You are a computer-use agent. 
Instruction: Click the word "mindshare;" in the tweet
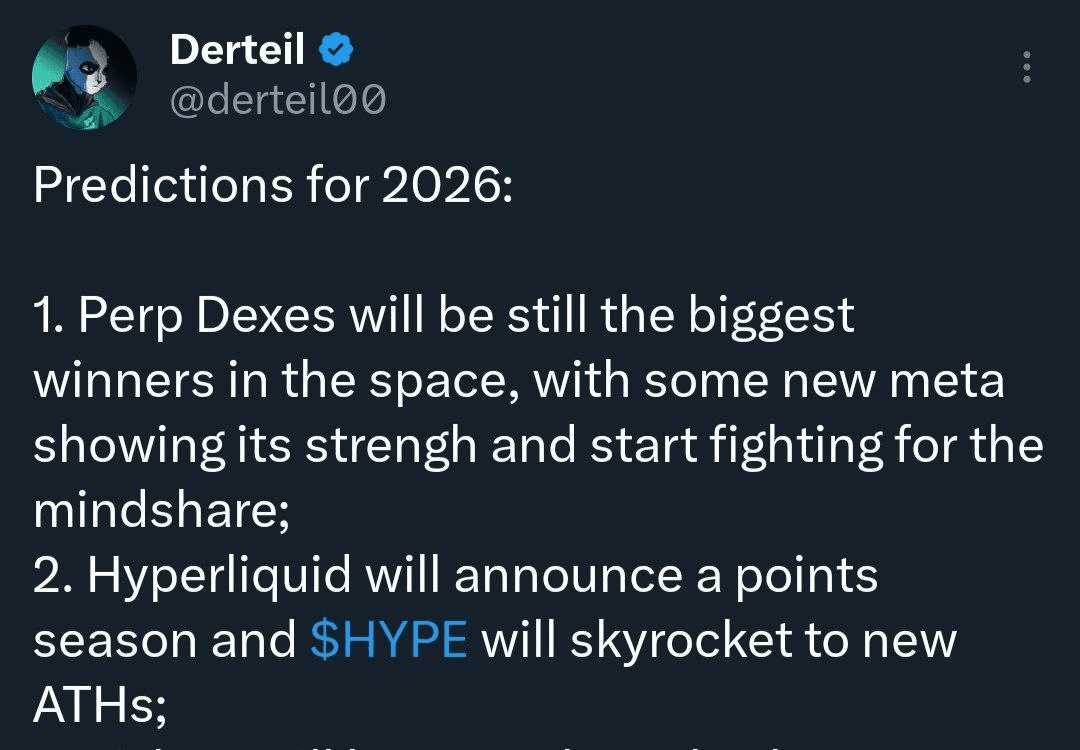click(162, 510)
